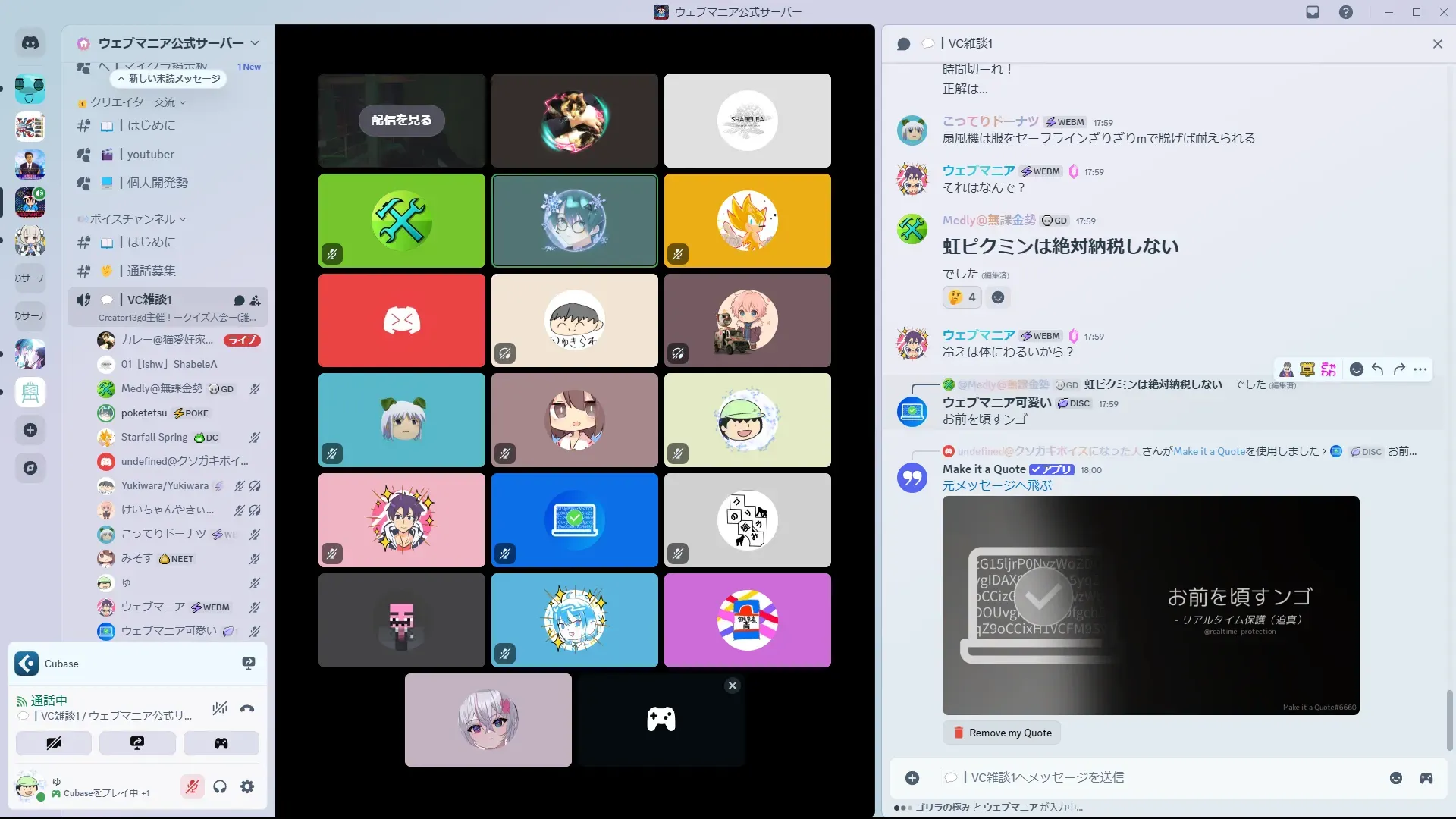Open the youtuber channel
1456x819 pixels.
tap(151, 155)
